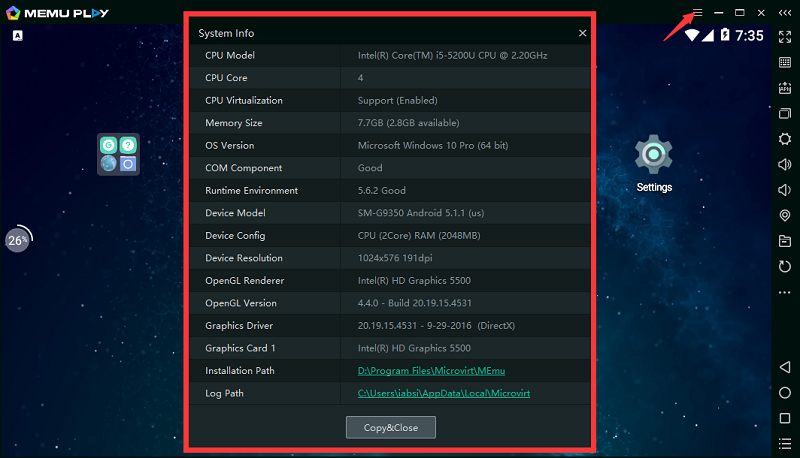
Task: Turn the volume down in sidebar
Action: 785,190
